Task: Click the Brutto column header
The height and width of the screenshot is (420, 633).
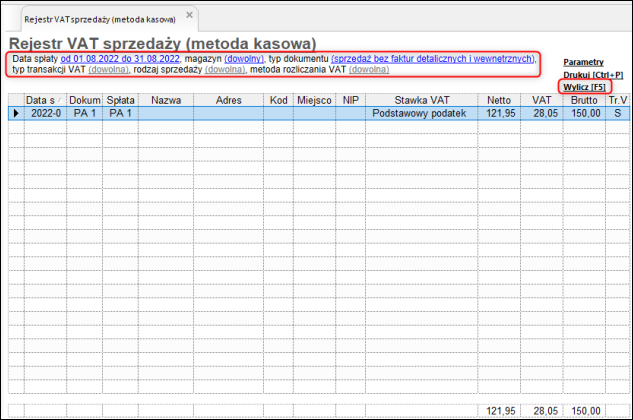Action: (x=584, y=100)
